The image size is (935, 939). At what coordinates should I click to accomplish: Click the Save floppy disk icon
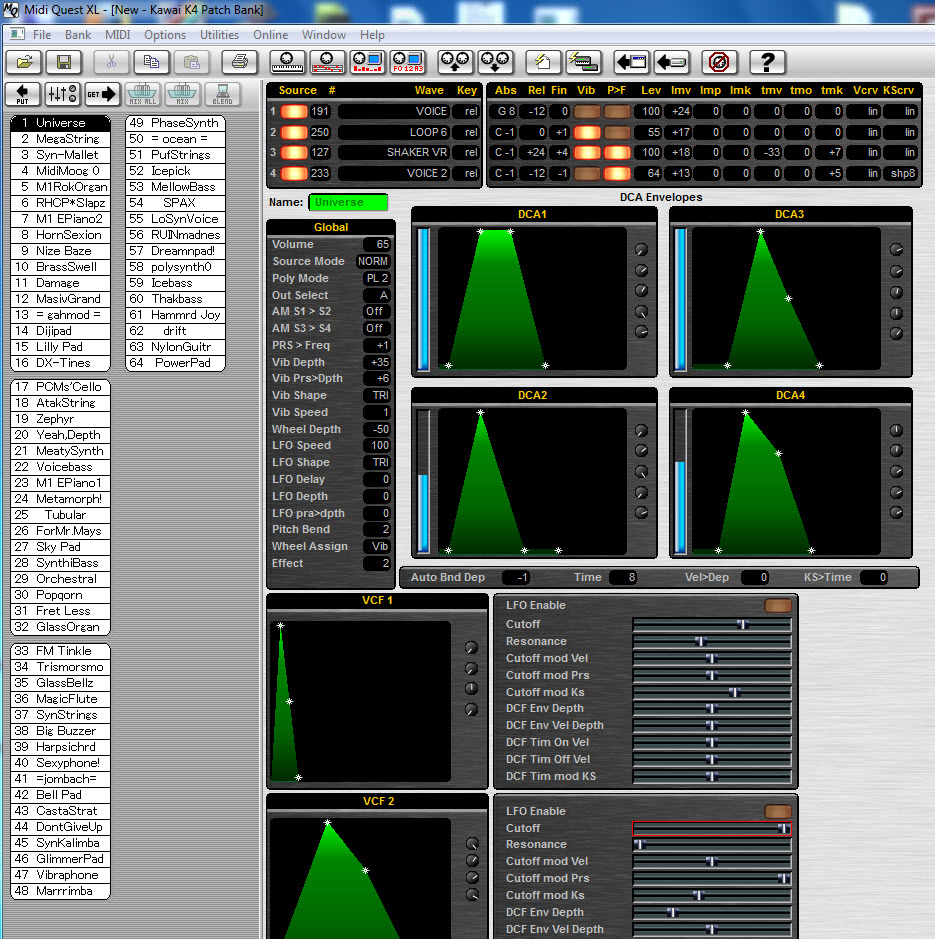(x=63, y=62)
